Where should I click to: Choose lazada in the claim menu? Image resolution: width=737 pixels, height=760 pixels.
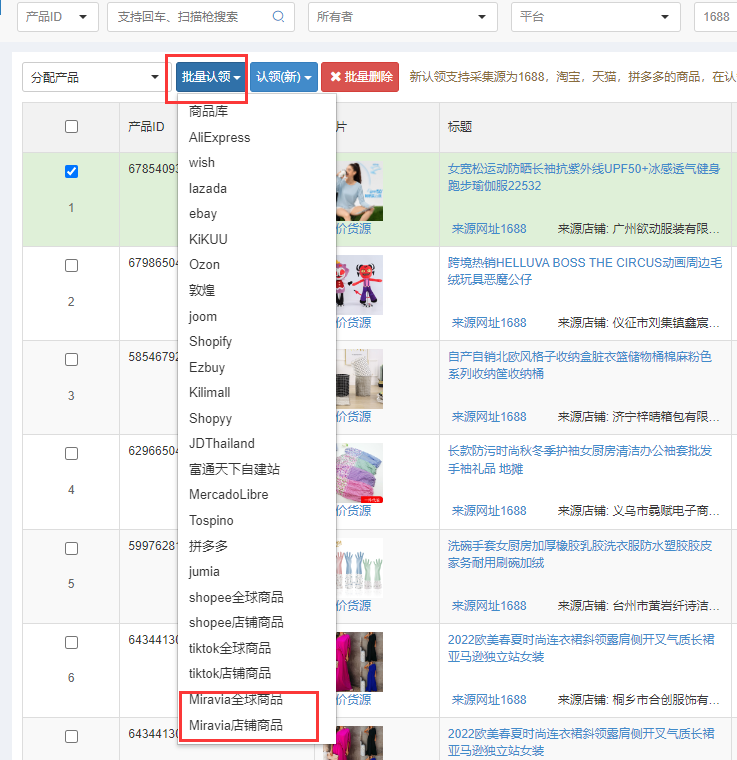pyautogui.click(x=207, y=188)
